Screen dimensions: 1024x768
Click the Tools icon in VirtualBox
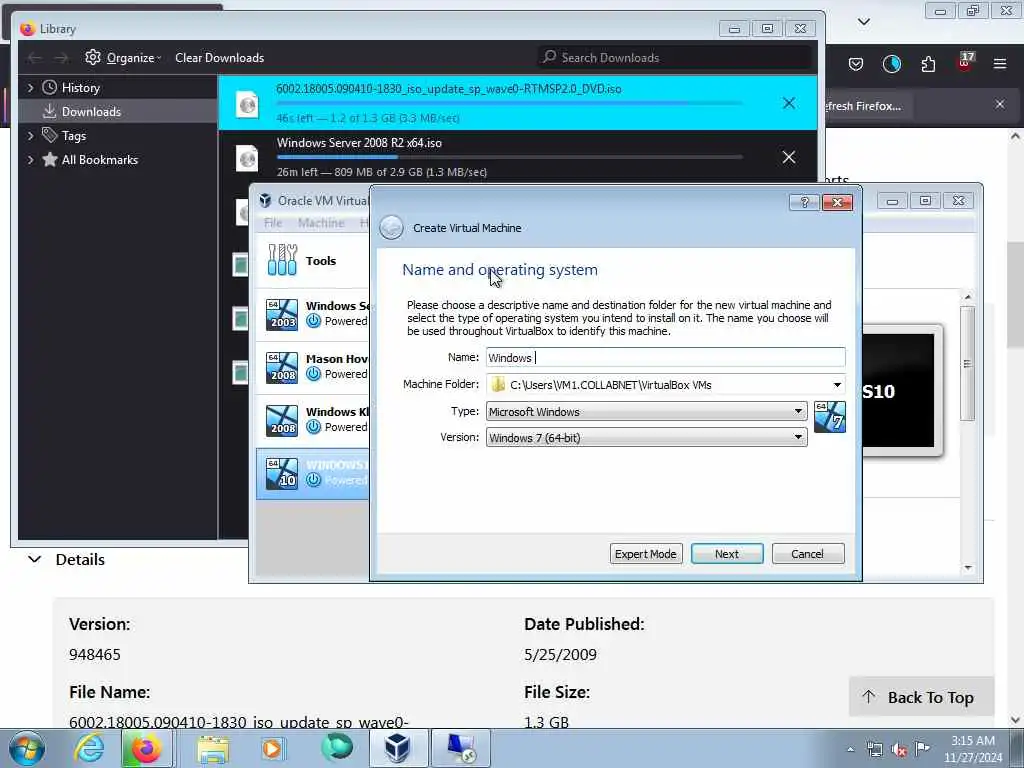[x=282, y=260]
